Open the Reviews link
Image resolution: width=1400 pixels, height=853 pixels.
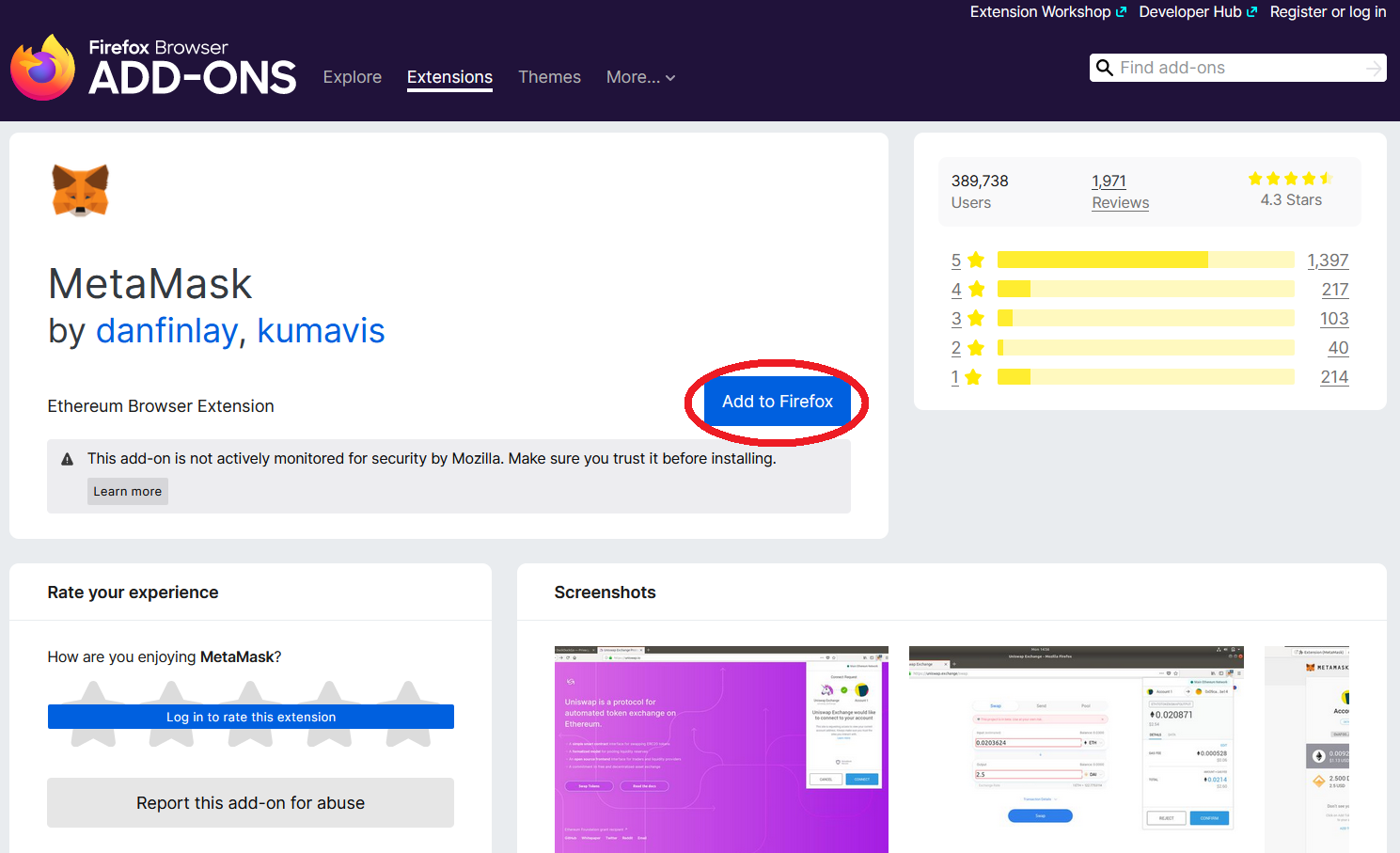[x=1120, y=202]
